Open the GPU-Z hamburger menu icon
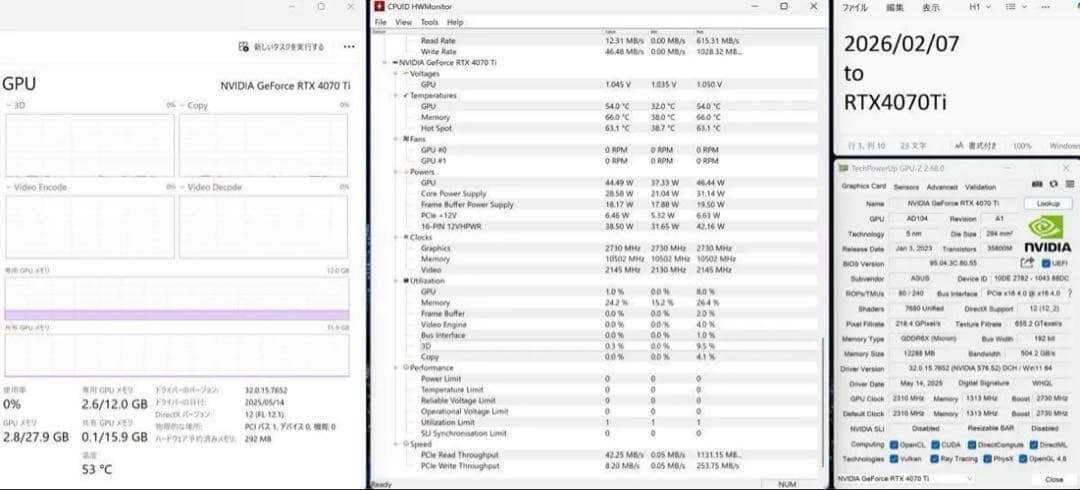Image resolution: width=1080 pixels, height=490 pixels. (x=1069, y=184)
